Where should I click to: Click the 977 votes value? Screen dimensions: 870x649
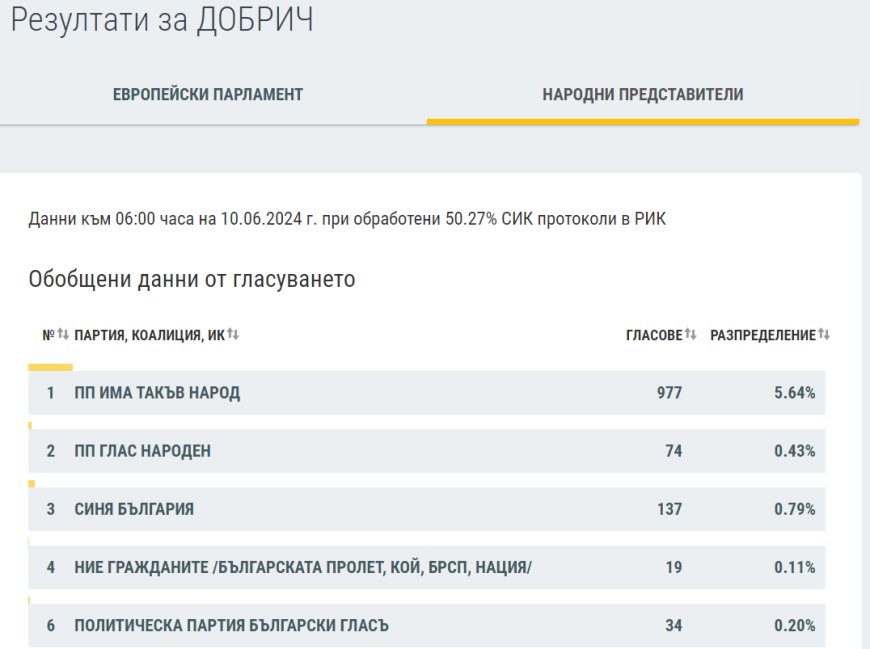[x=669, y=394]
